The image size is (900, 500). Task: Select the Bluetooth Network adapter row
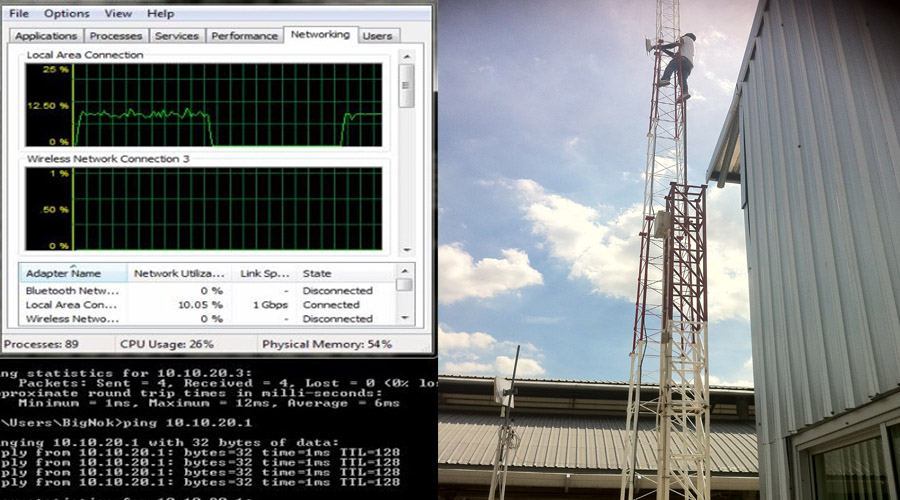(x=208, y=290)
